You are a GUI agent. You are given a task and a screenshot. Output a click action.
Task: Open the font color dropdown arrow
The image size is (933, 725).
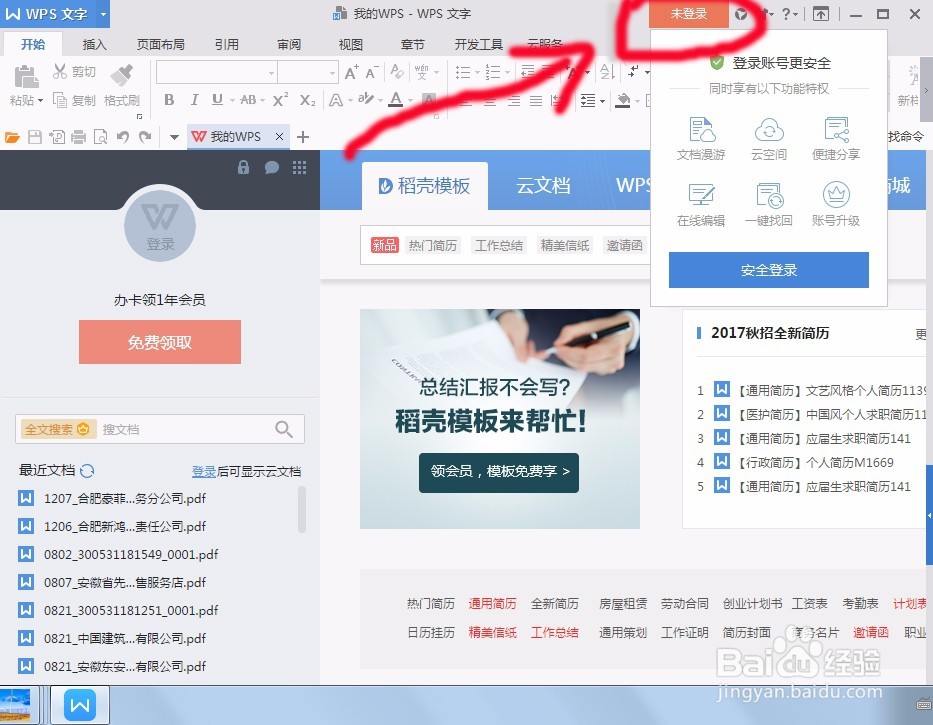pos(411,101)
